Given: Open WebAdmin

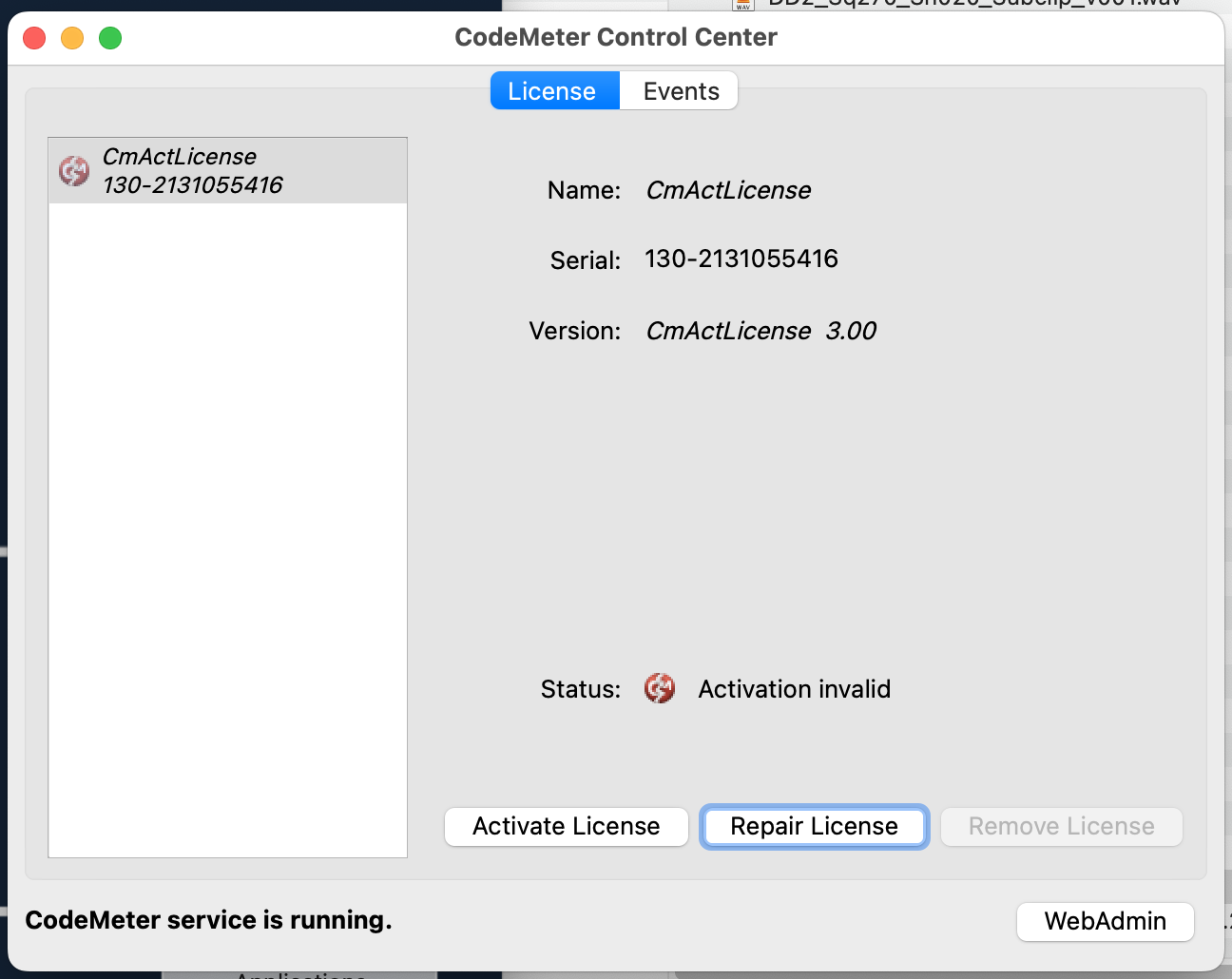Looking at the screenshot, I should [x=1105, y=921].
